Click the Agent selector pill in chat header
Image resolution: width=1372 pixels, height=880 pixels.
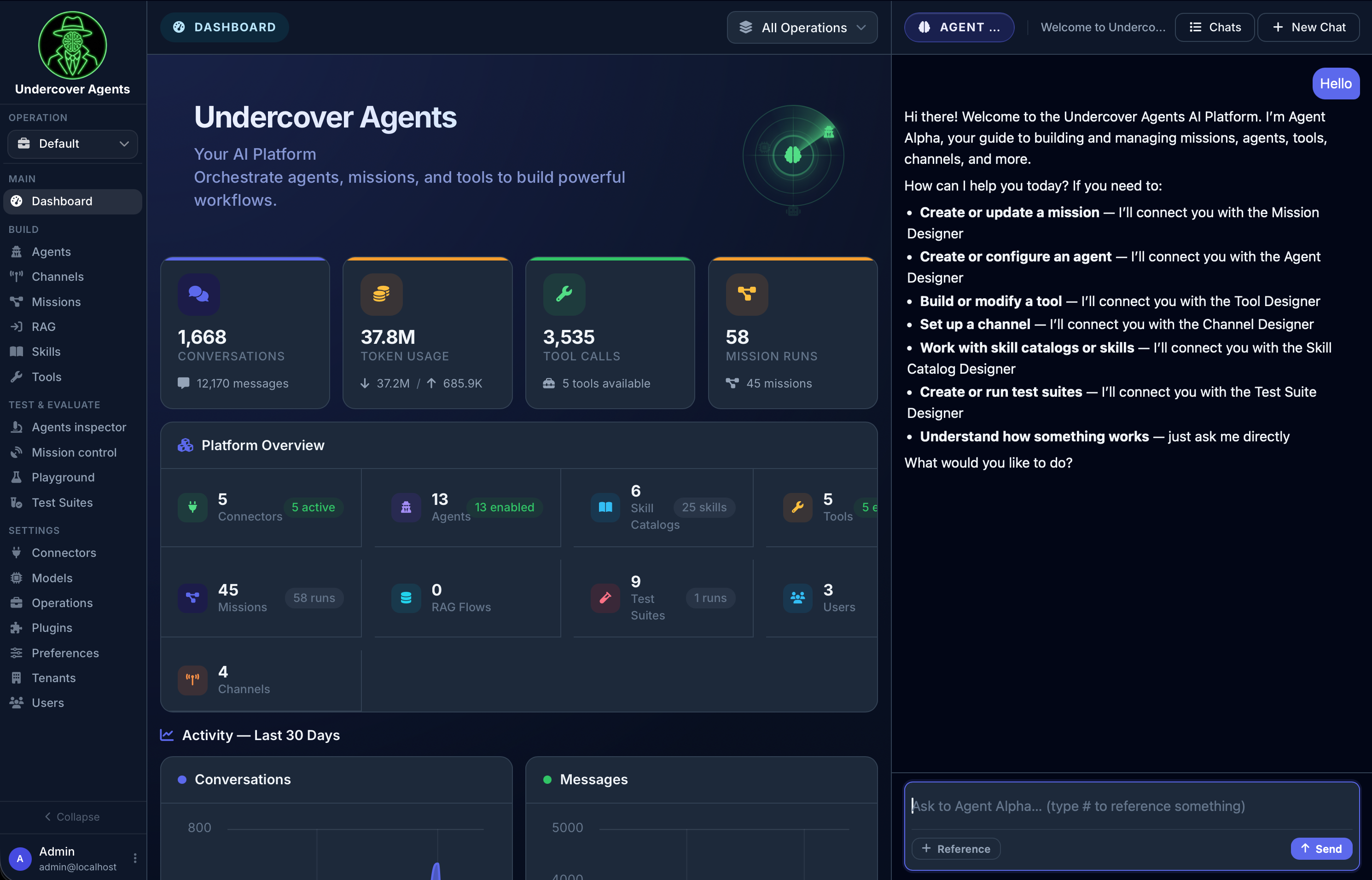coord(959,27)
